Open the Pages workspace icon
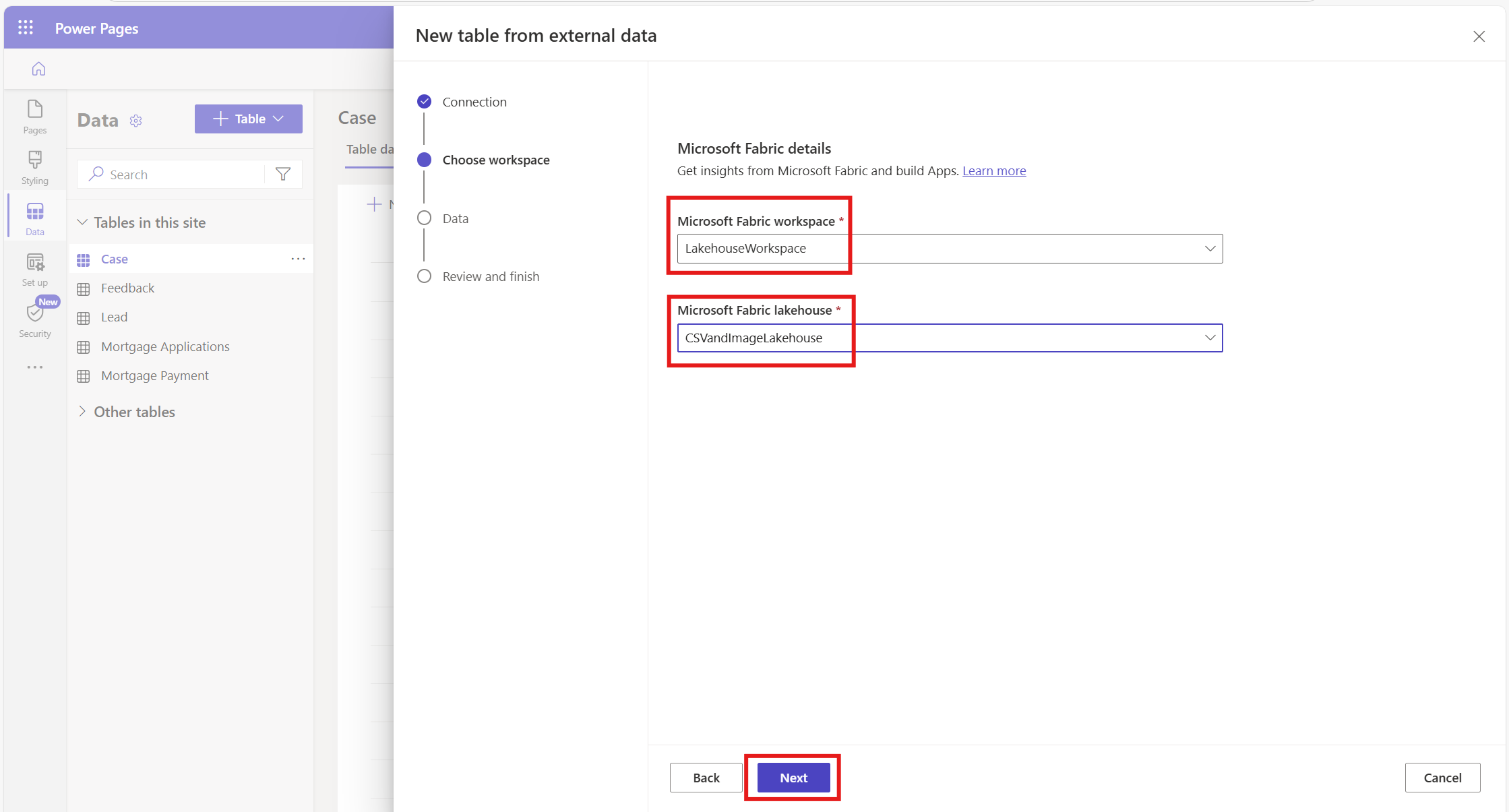Viewport: 1509px width, 812px height. tap(35, 116)
